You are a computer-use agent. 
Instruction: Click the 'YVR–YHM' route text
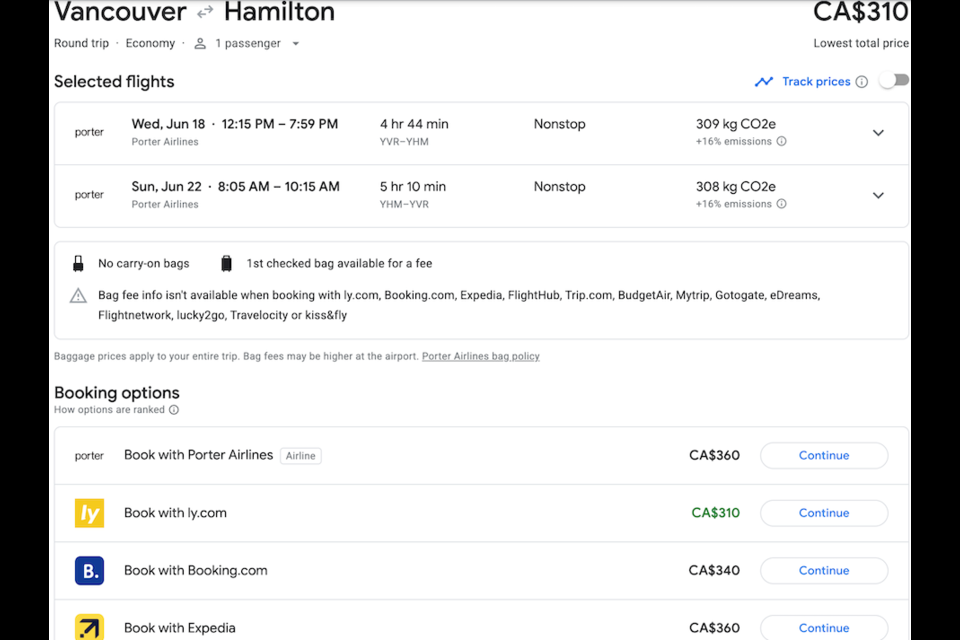[404, 141]
